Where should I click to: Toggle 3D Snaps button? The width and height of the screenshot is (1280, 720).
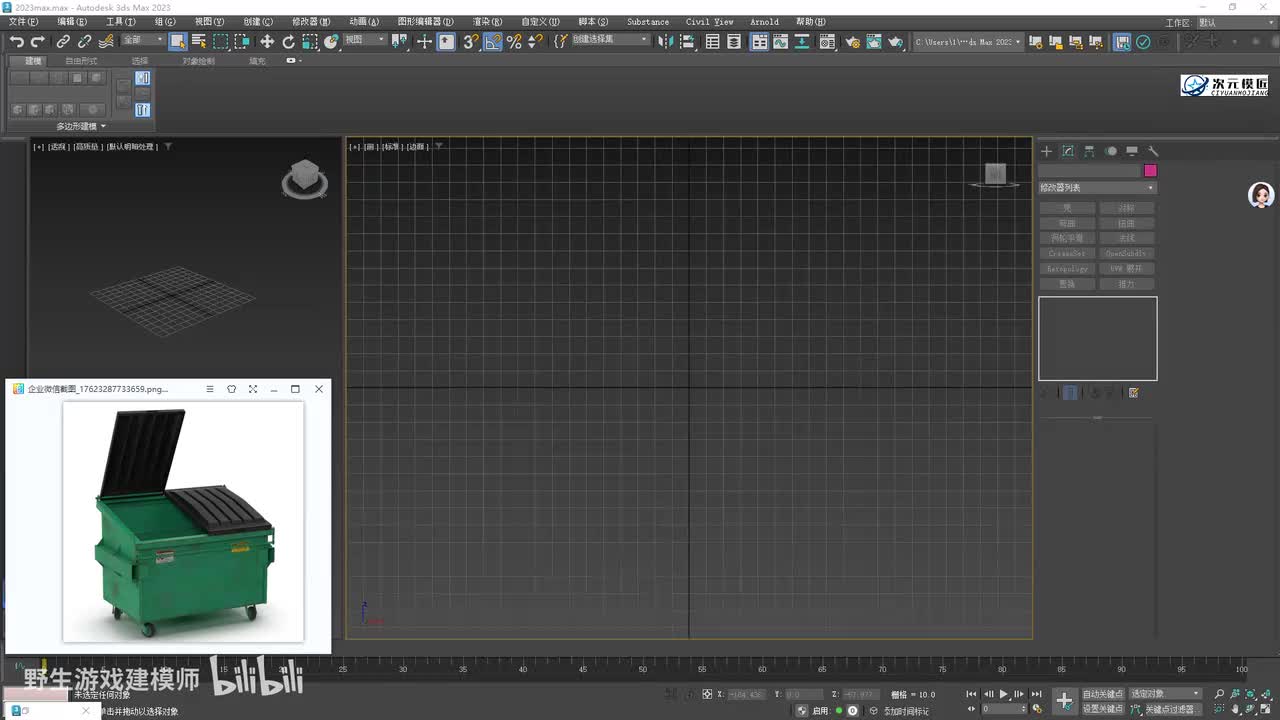(470, 41)
